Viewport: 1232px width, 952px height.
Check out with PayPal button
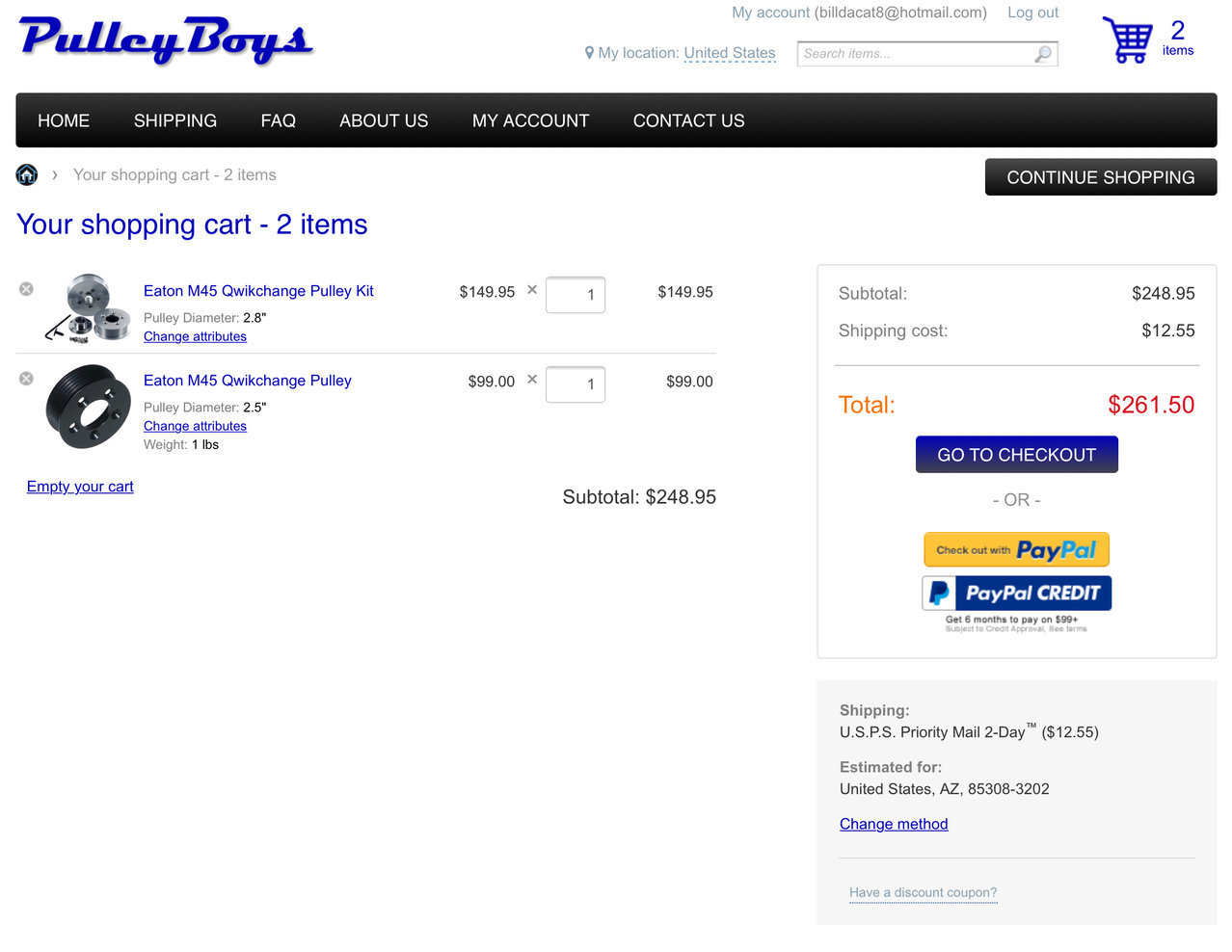tap(1016, 549)
